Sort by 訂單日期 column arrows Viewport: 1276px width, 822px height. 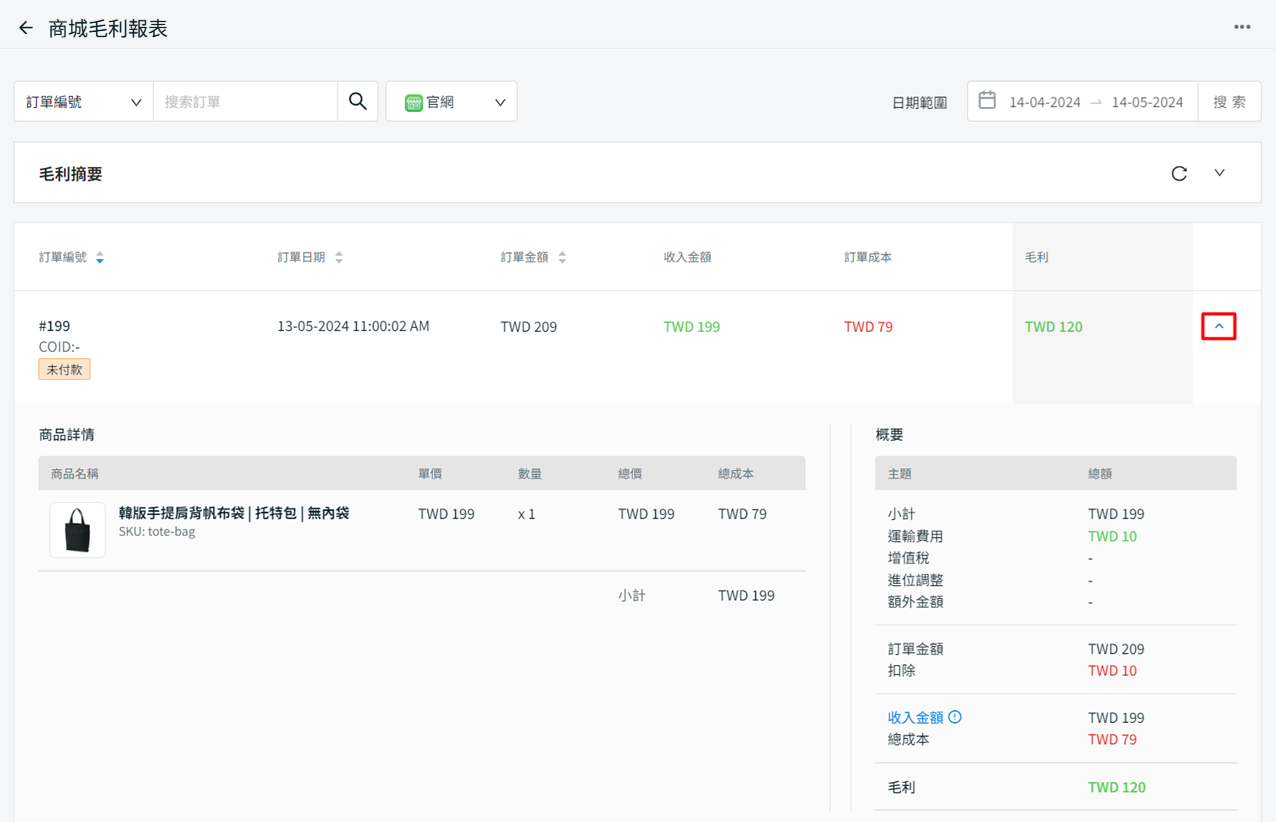click(339, 258)
